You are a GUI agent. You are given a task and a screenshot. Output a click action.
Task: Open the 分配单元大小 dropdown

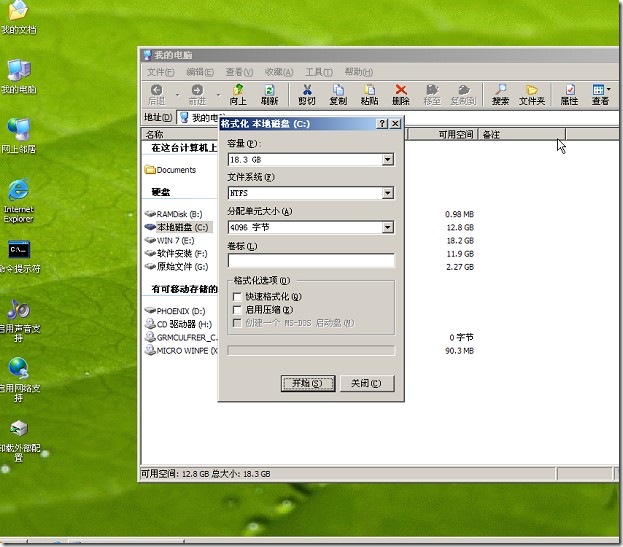point(388,227)
